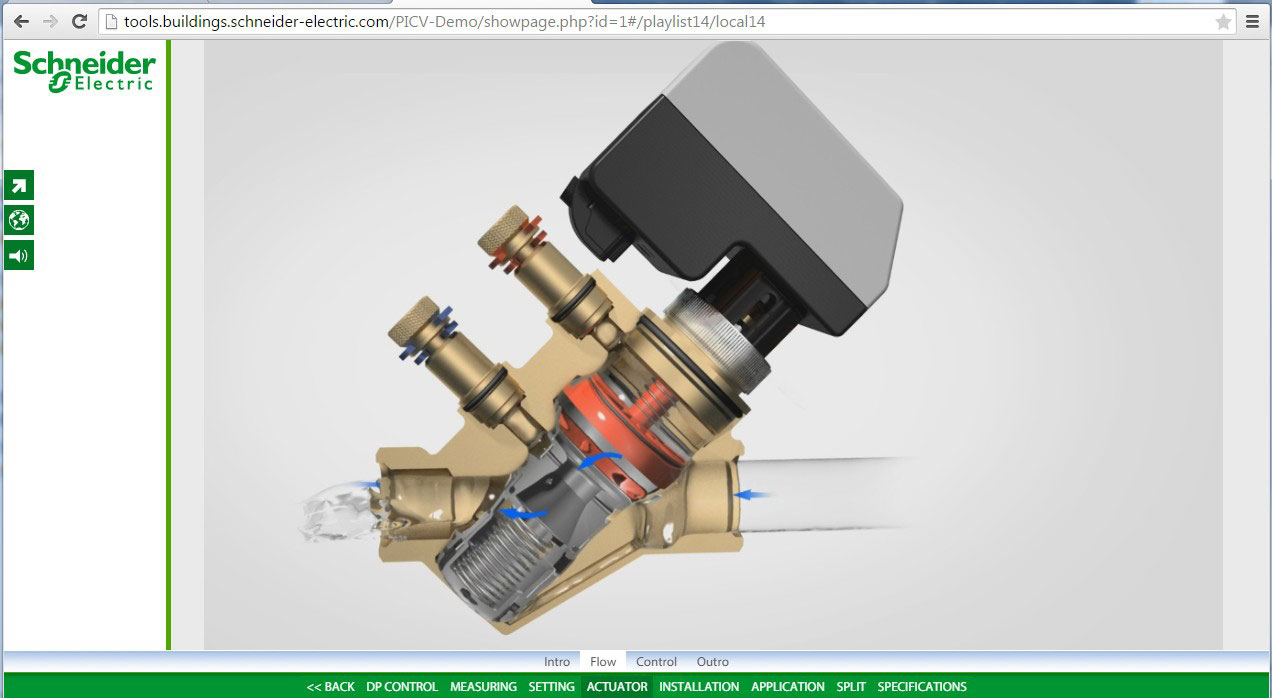Select the Flow tab
The image size is (1272, 698).
click(x=603, y=662)
